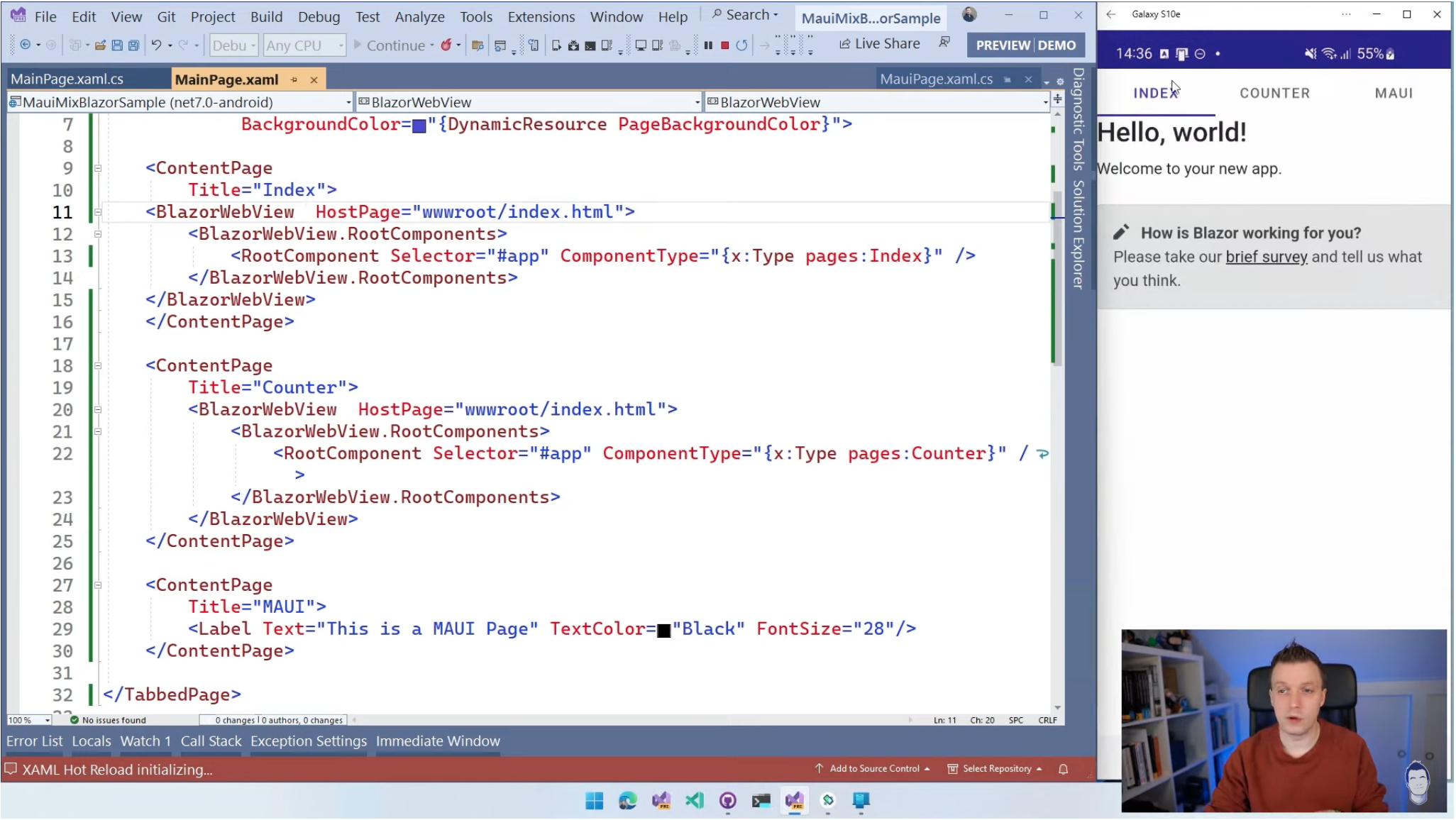Open the Extensions menu

coord(541,16)
